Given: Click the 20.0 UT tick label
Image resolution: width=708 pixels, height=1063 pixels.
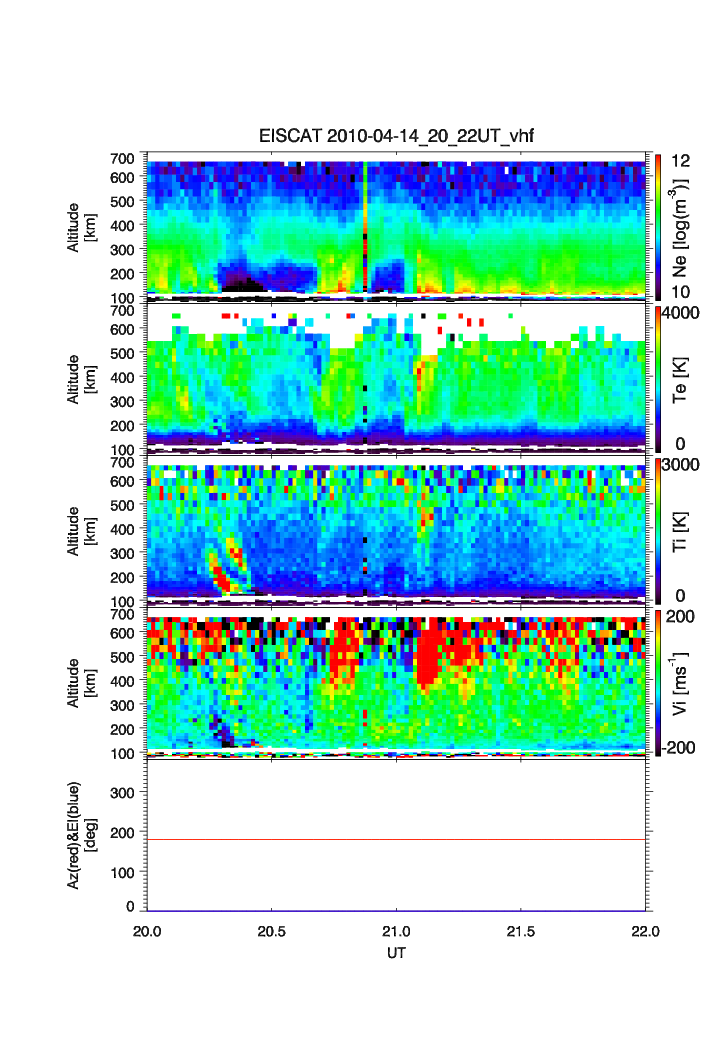Looking at the screenshot, I should [147, 931].
